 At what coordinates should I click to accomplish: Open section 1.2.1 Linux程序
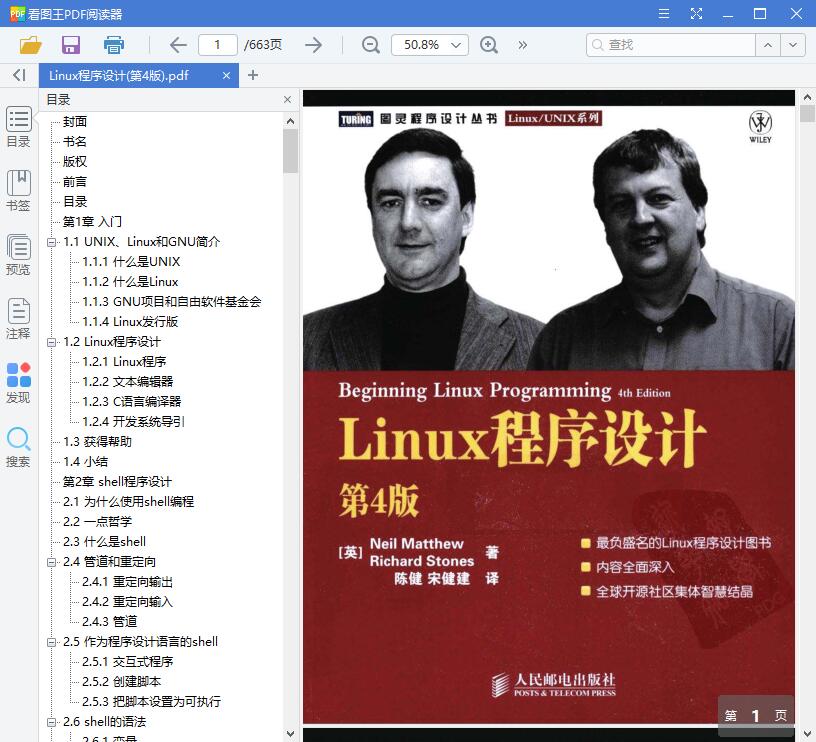point(124,362)
